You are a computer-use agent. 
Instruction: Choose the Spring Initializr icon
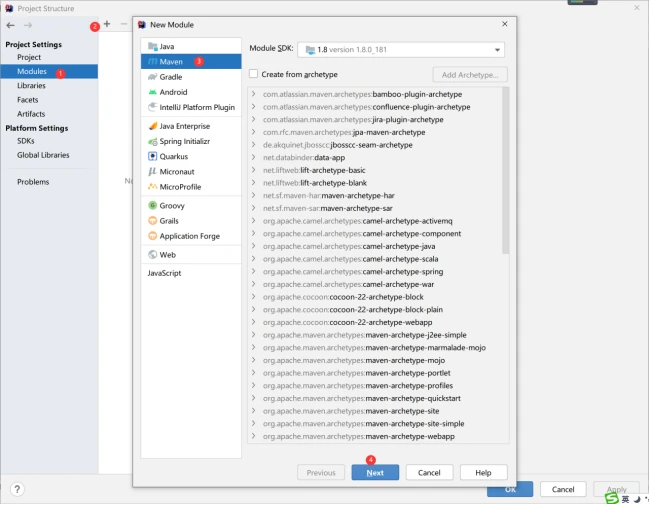(153, 141)
